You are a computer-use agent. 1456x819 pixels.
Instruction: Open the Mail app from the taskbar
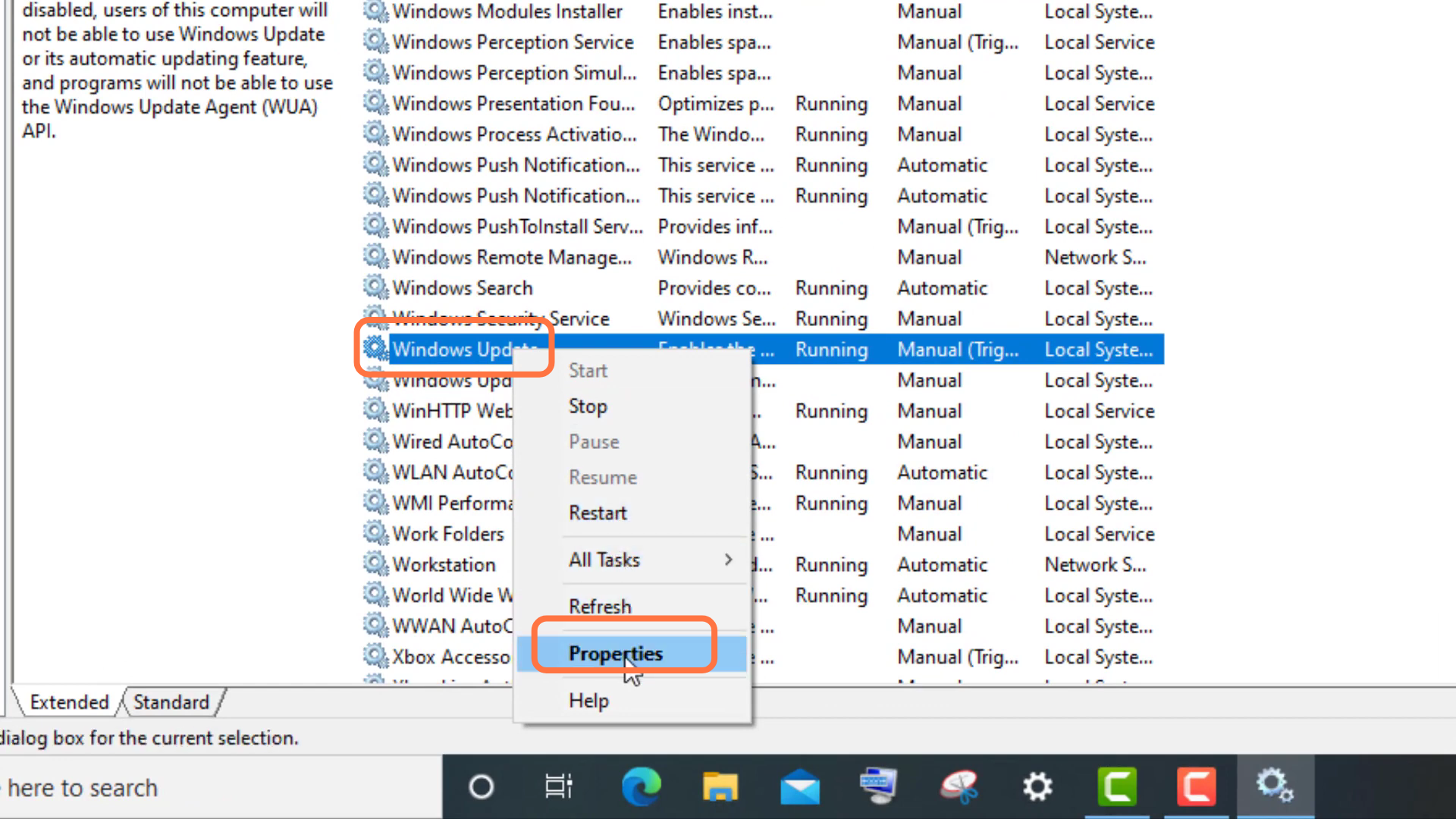(x=800, y=787)
